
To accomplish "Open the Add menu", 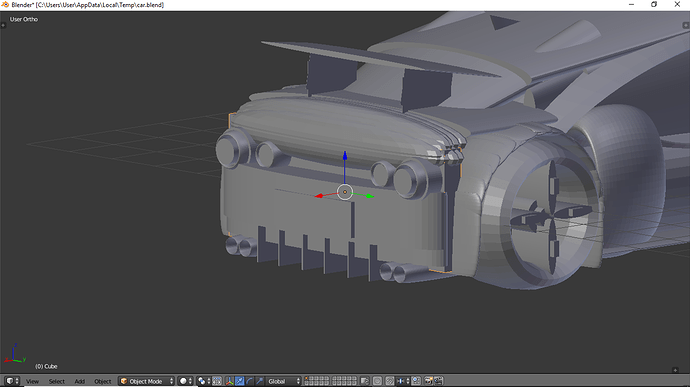I will click(x=80, y=381).
